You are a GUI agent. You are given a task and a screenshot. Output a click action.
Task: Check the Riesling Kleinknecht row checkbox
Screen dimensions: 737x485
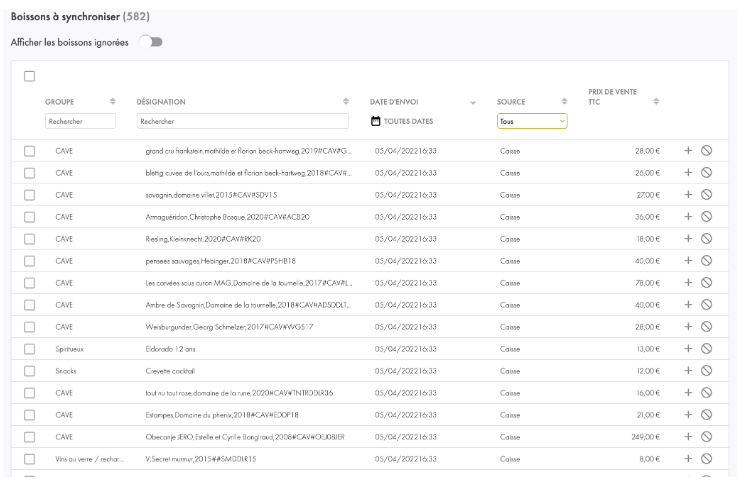(x=30, y=239)
